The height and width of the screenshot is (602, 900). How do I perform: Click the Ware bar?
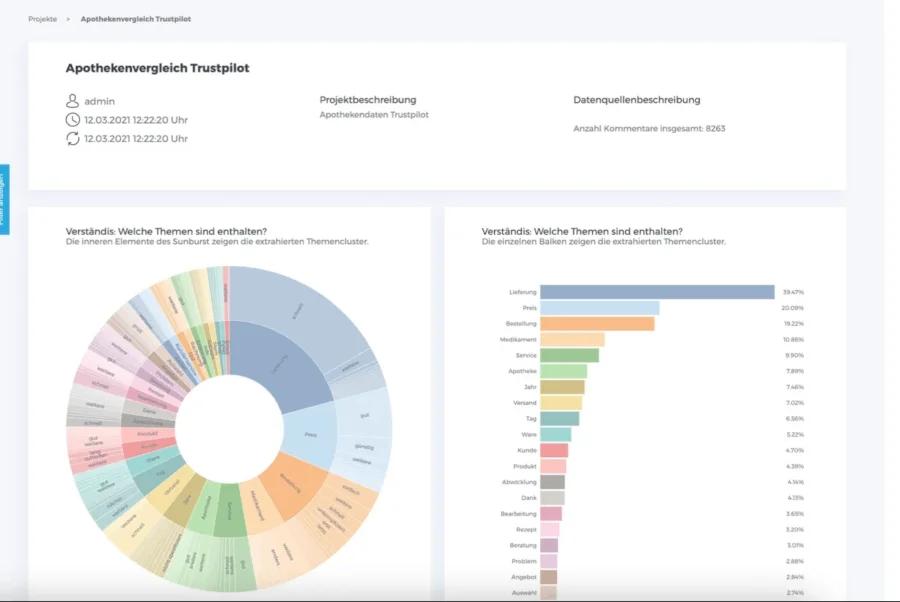point(556,434)
